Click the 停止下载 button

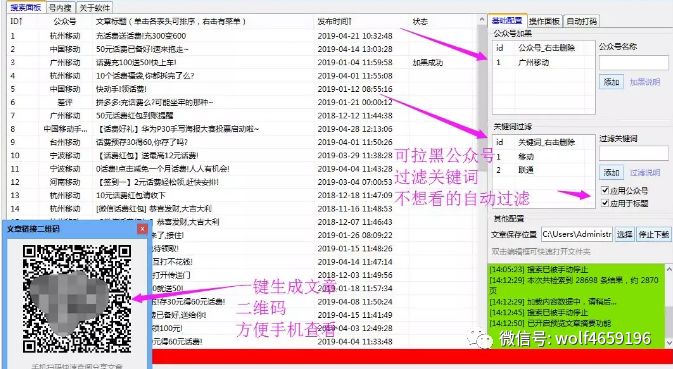[x=653, y=234]
